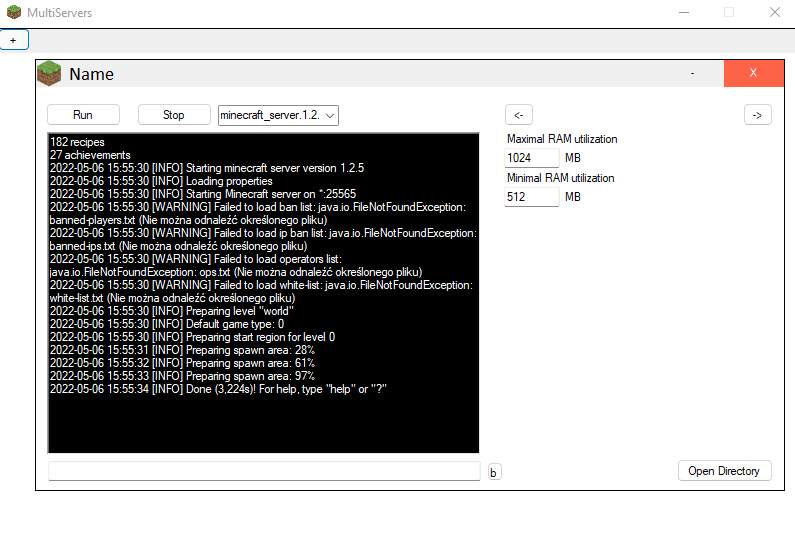Minimize the Name server panel with '-'

point(693,73)
